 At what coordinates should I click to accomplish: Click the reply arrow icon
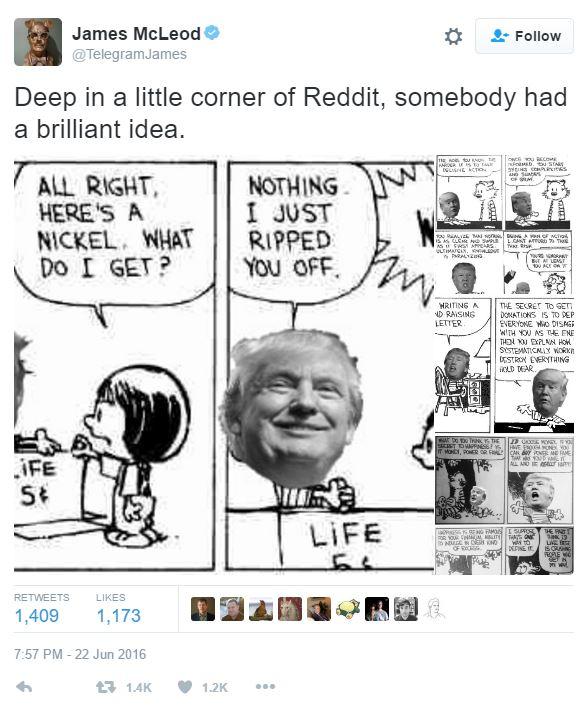pos(24,687)
